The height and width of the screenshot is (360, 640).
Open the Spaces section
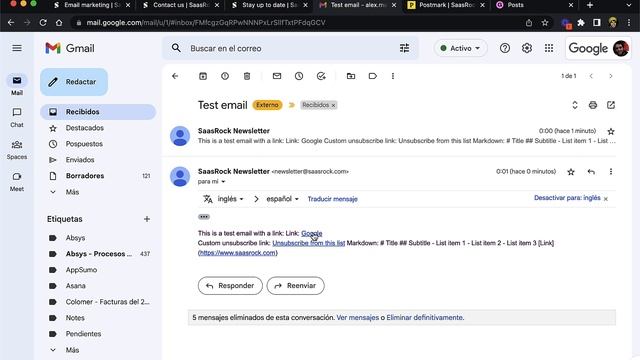pyautogui.click(x=17, y=150)
